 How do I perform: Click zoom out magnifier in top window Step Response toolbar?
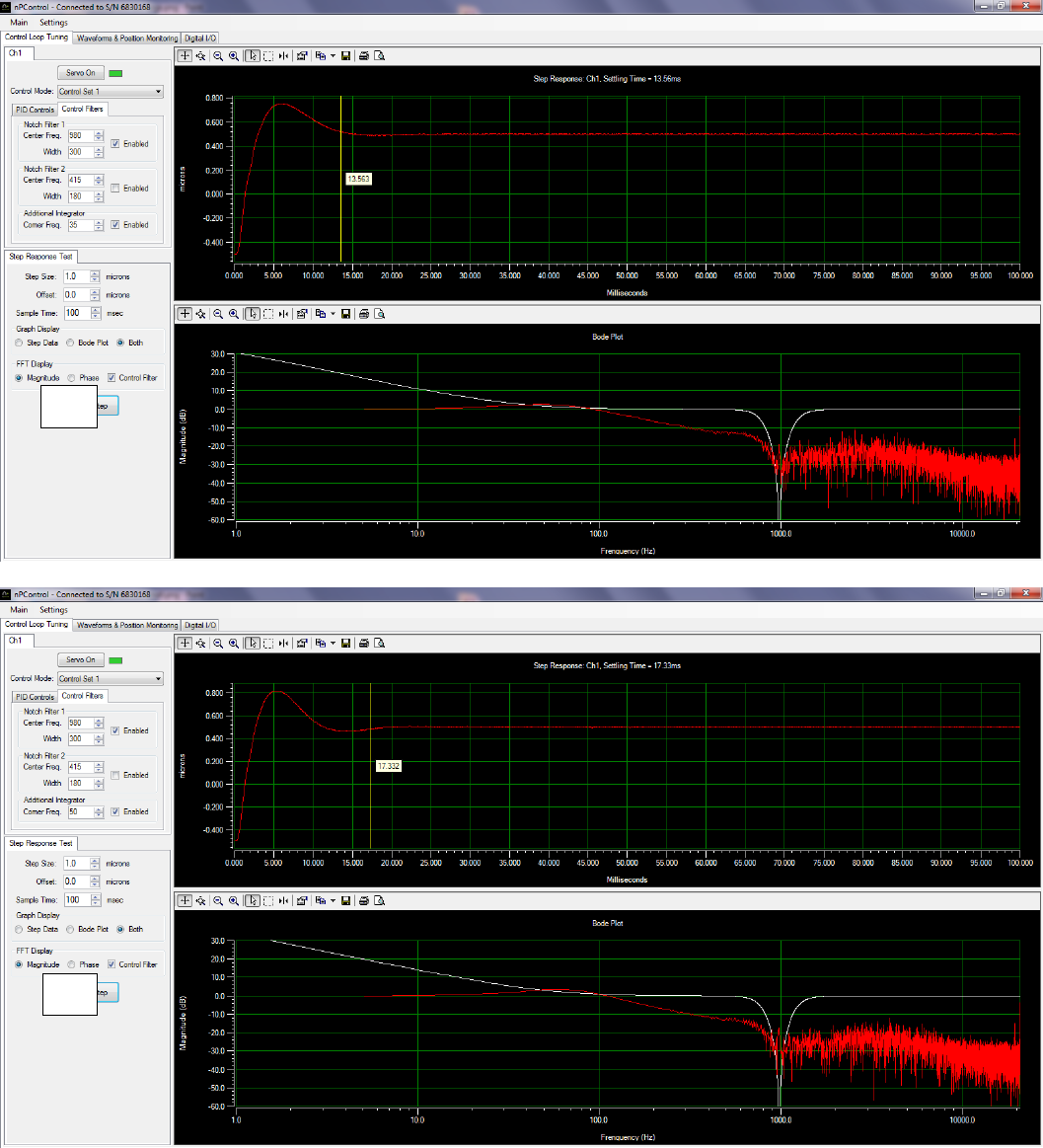[218, 55]
